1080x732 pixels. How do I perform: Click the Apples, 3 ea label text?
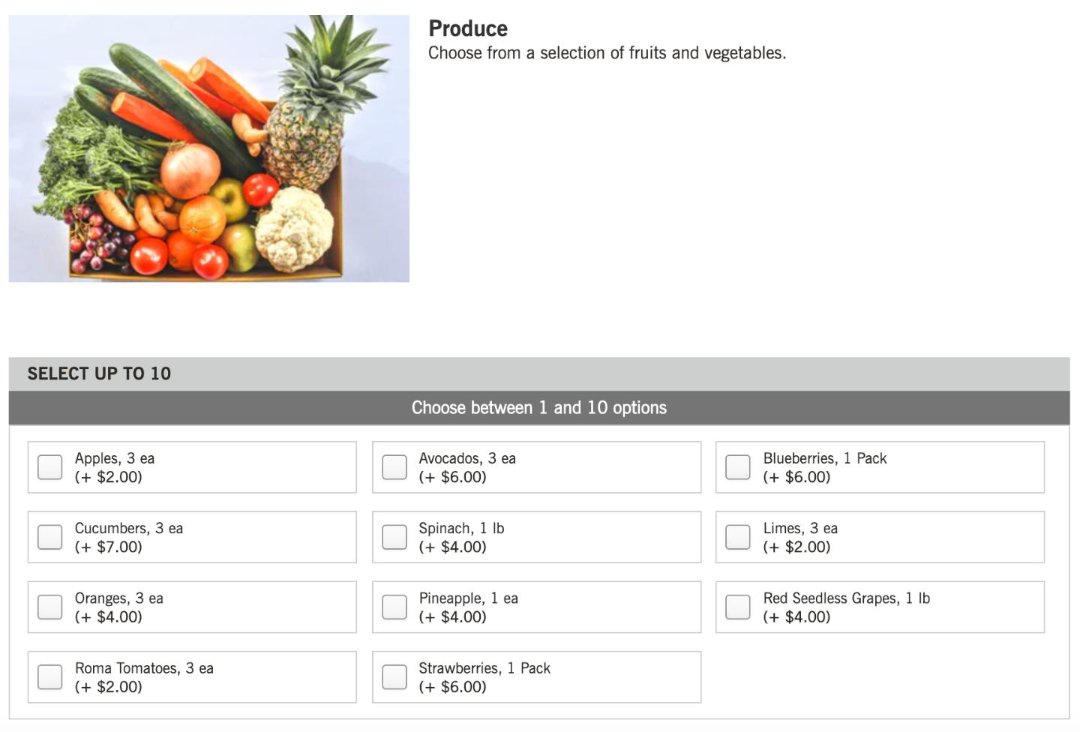click(115, 458)
